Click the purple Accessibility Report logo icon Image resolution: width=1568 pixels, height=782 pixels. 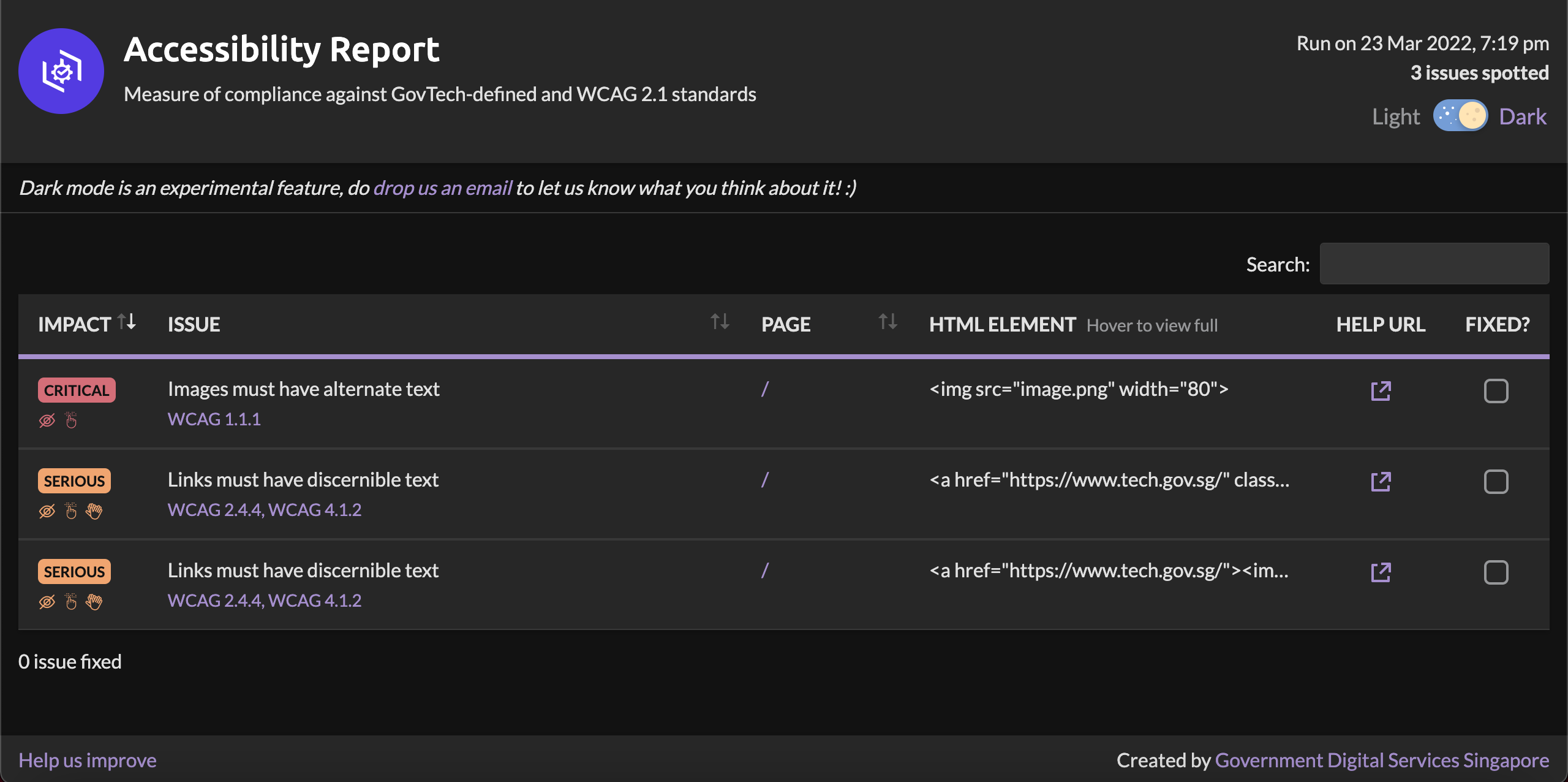(x=61, y=71)
